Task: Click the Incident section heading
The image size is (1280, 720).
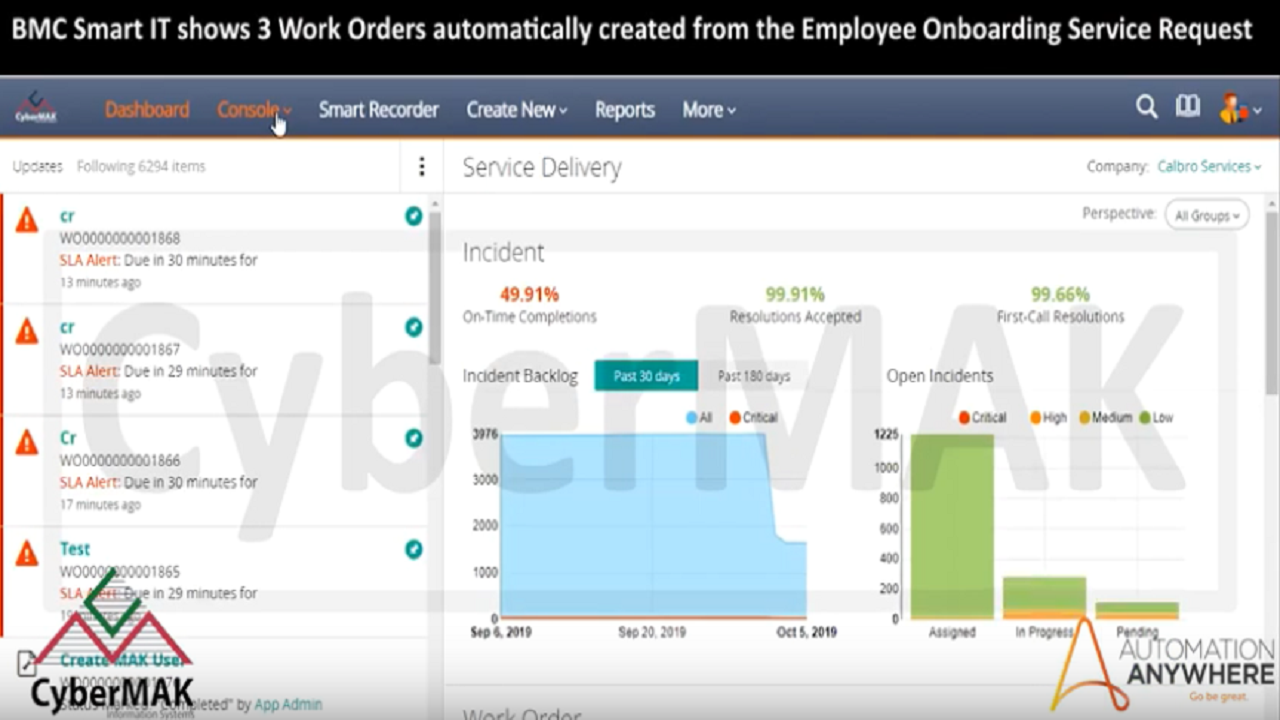Action: (x=503, y=252)
